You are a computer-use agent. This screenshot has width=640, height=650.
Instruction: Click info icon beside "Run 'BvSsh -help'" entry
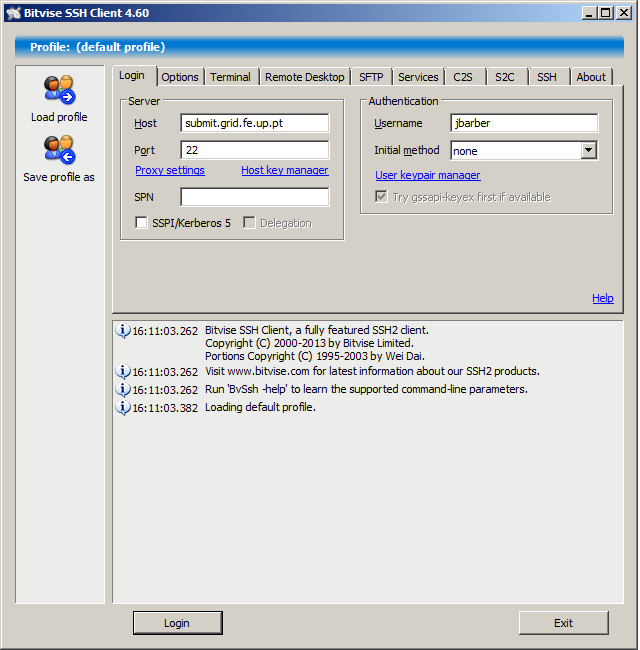point(123,389)
